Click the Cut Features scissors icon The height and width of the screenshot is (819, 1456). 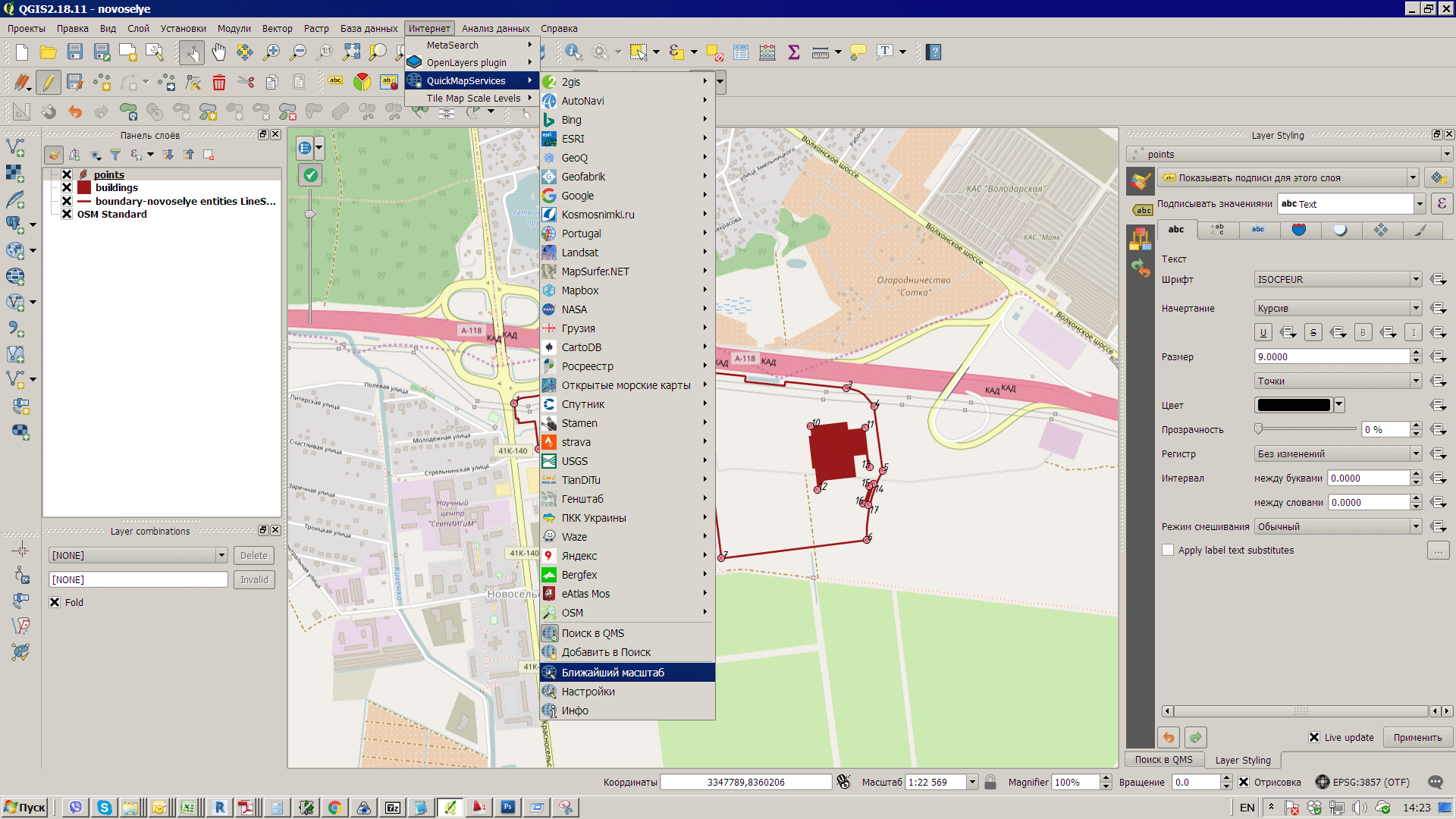[x=245, y=83]
